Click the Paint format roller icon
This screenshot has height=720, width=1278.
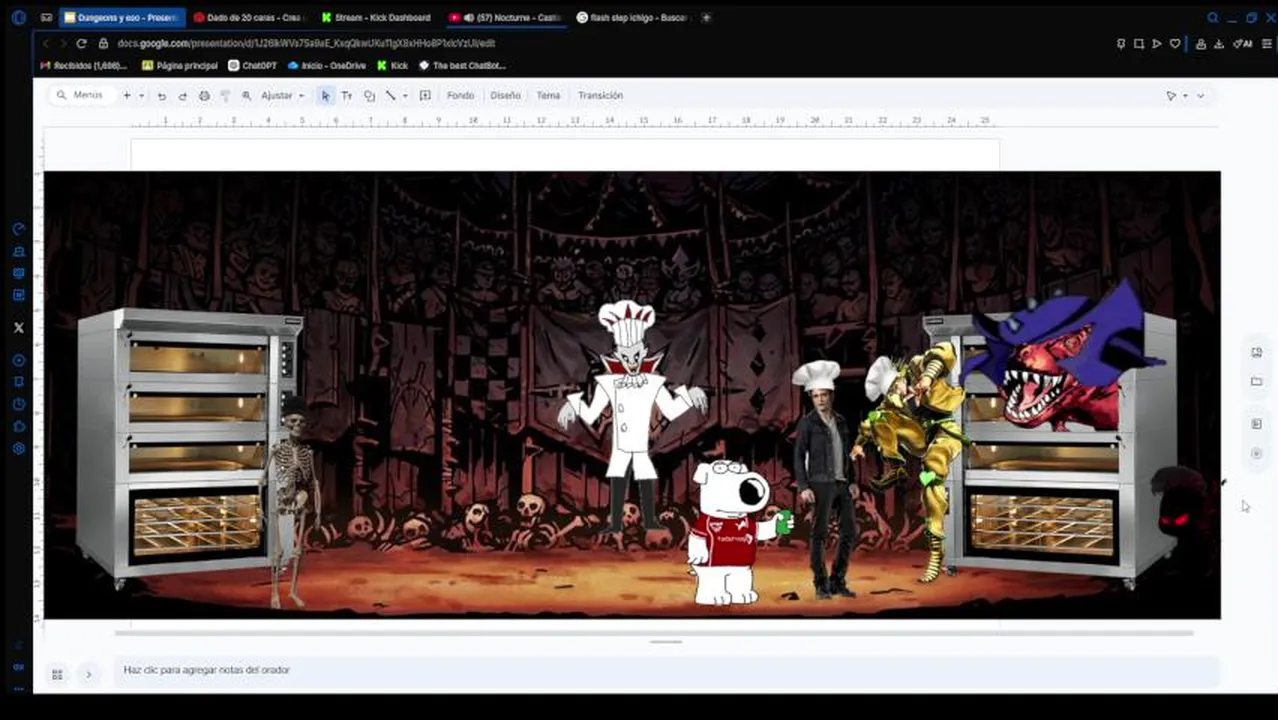pyautogui.click(x=225, y=96)
